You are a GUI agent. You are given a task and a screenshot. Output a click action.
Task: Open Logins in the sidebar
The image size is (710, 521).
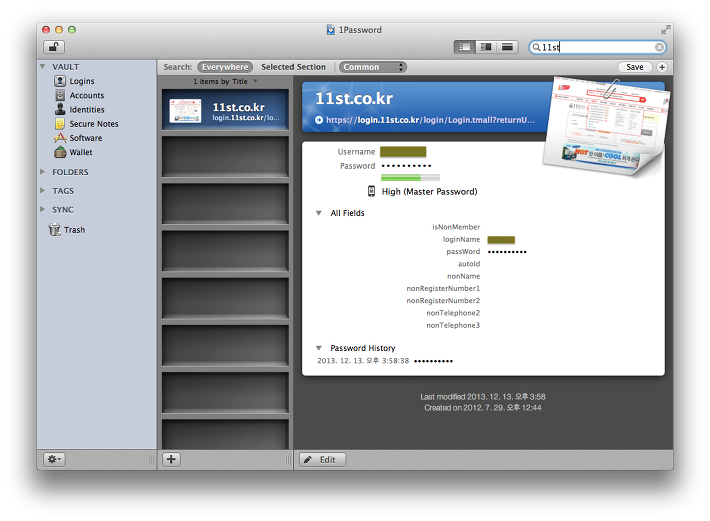82,81
